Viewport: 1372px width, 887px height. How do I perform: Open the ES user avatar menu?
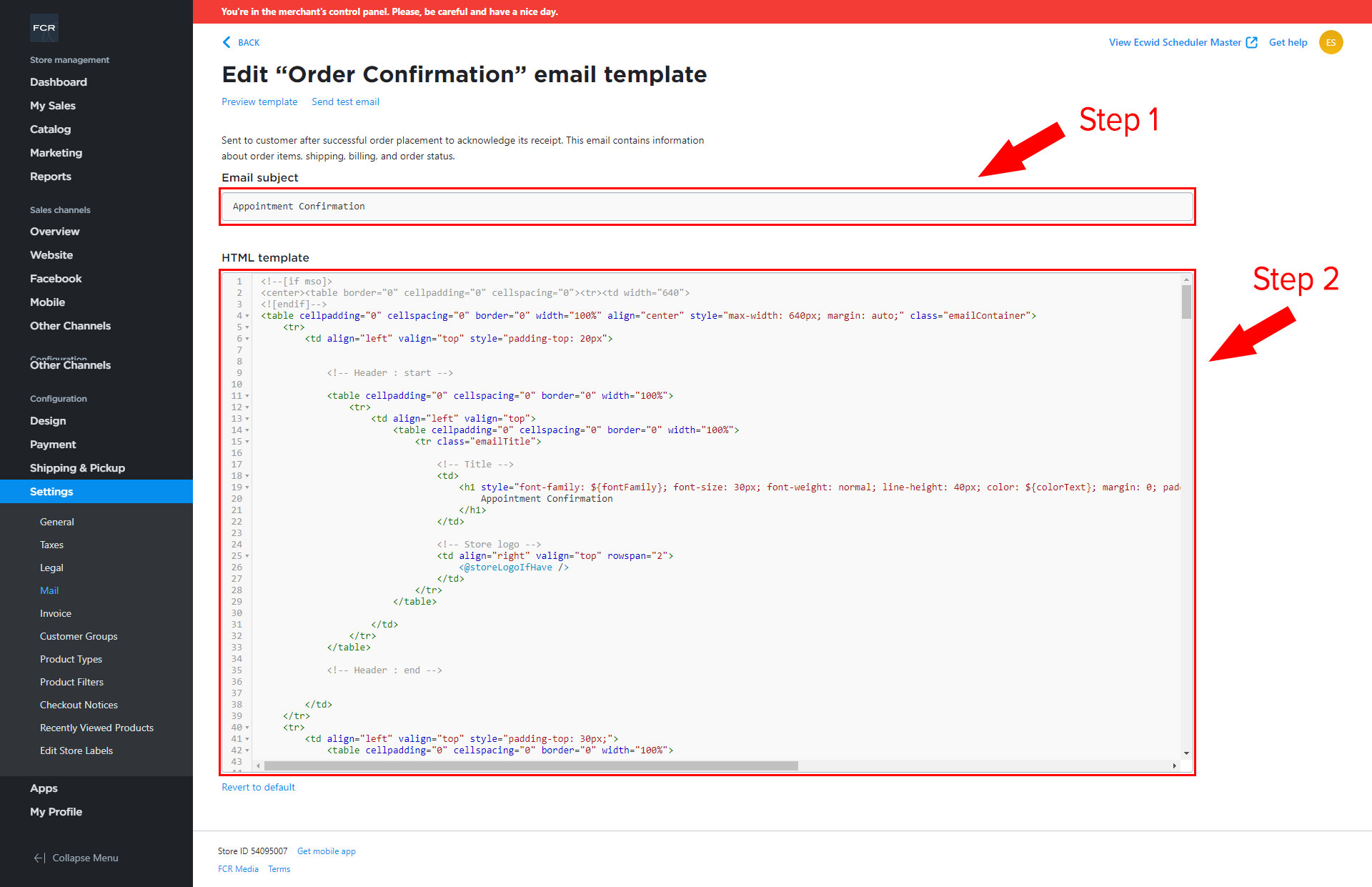click(x=1331, y=42)
